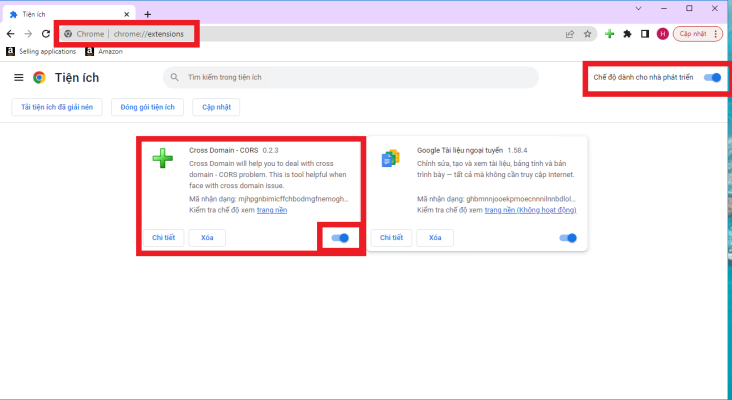
Task: Open Chrome three-dot menu next to Cập nhật
Action: [x=716, y=33]
